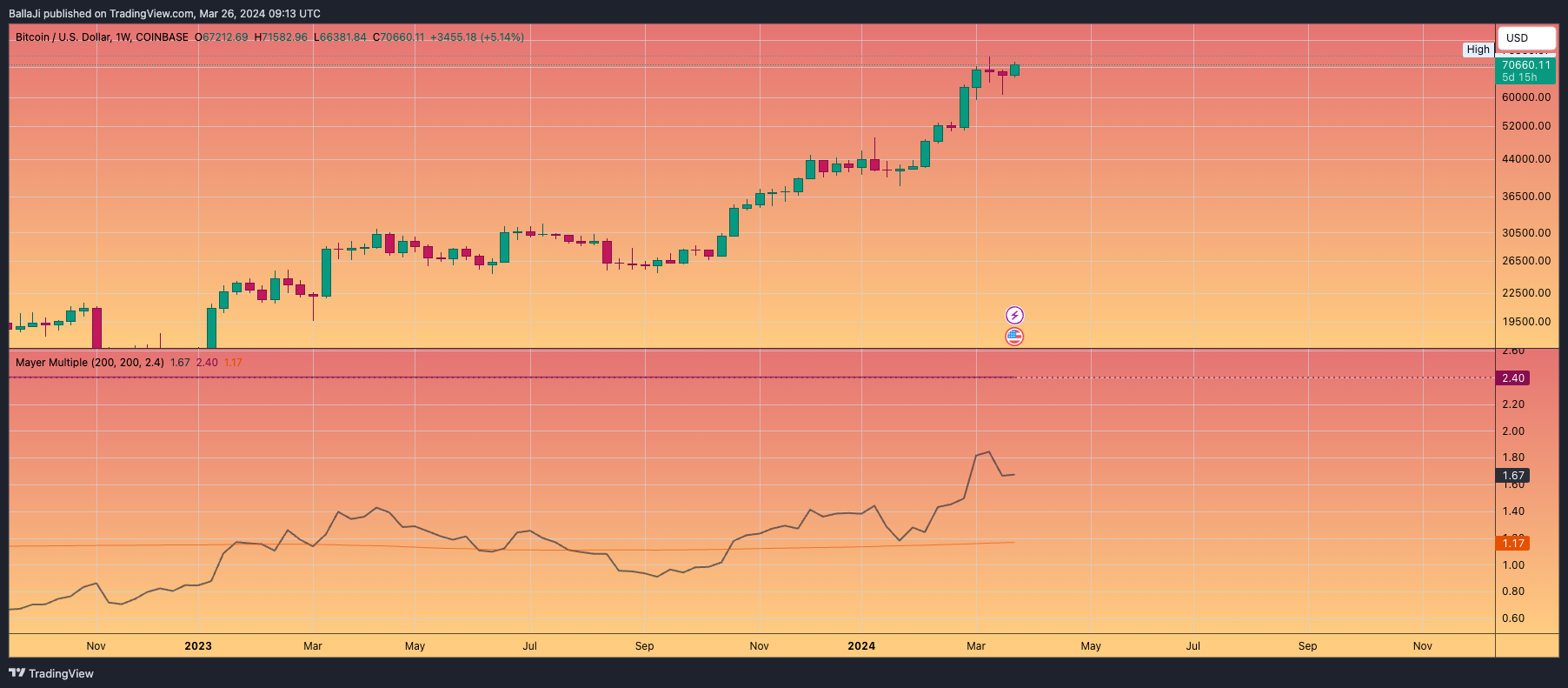This screenshot has width=1568, height=688.
Task: Click the US flag economic event icon
Action: tap(1014, 336)
